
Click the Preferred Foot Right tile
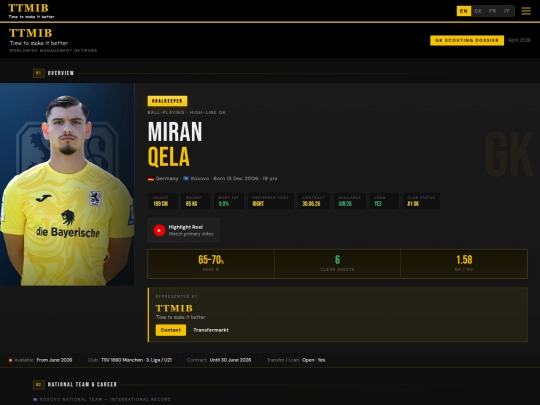coord(271,201)
